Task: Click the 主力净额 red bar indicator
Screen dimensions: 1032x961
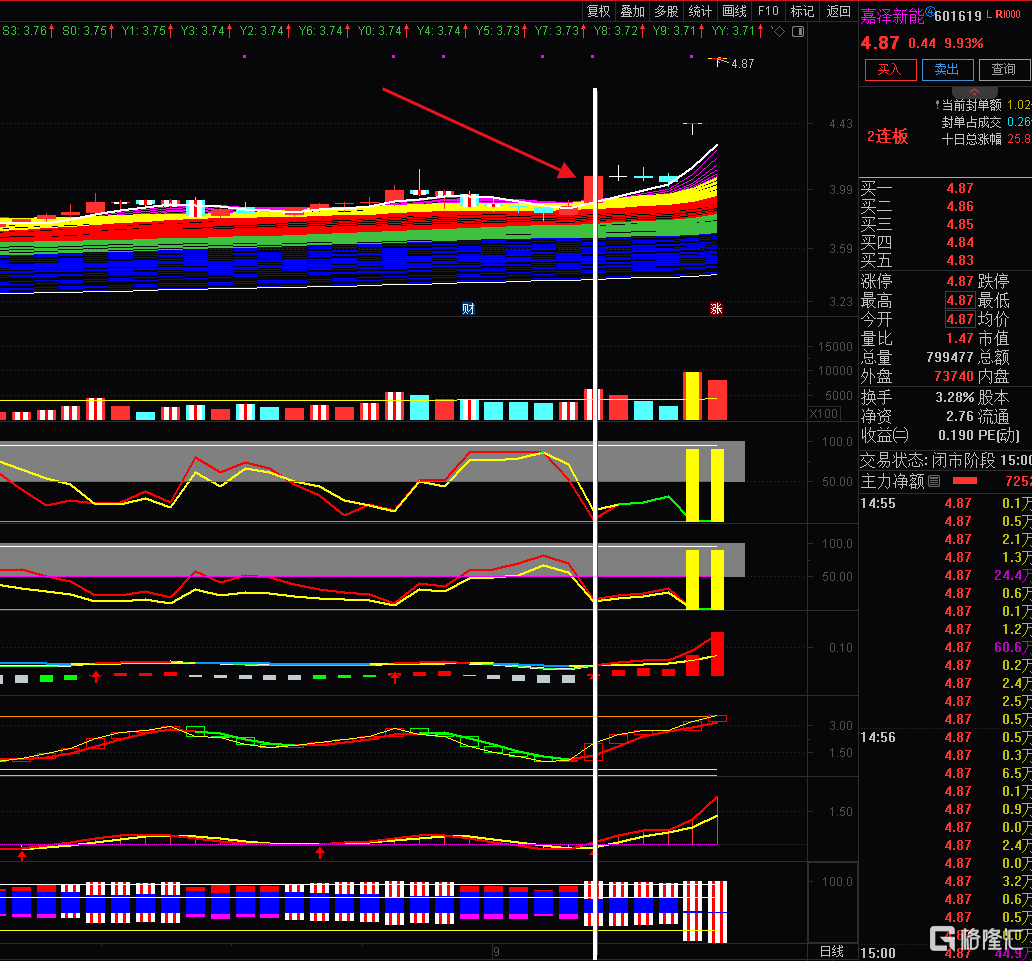Action: coord(965,481)
